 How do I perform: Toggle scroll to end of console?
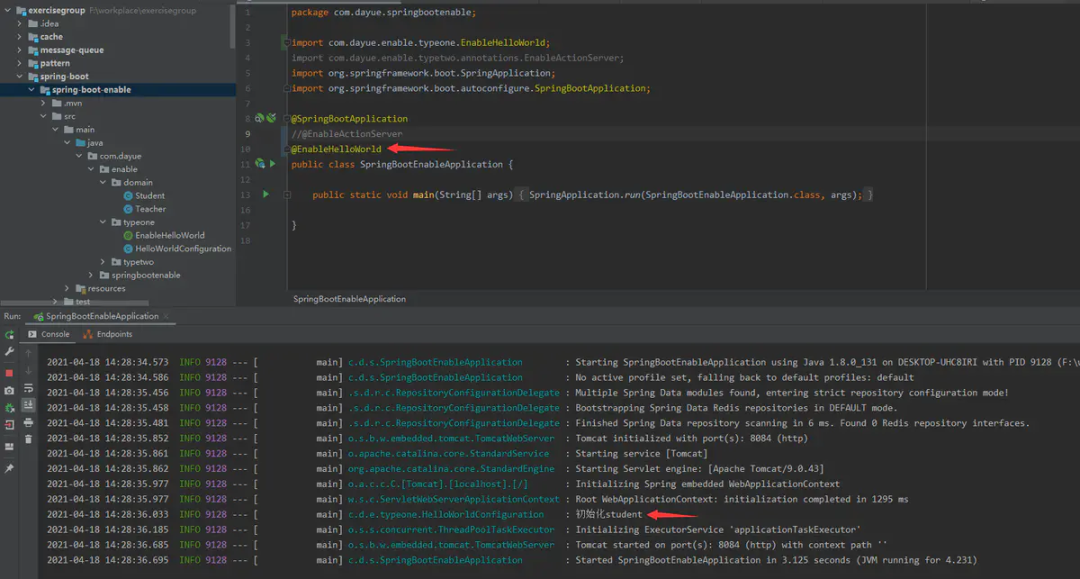(28, 405)
